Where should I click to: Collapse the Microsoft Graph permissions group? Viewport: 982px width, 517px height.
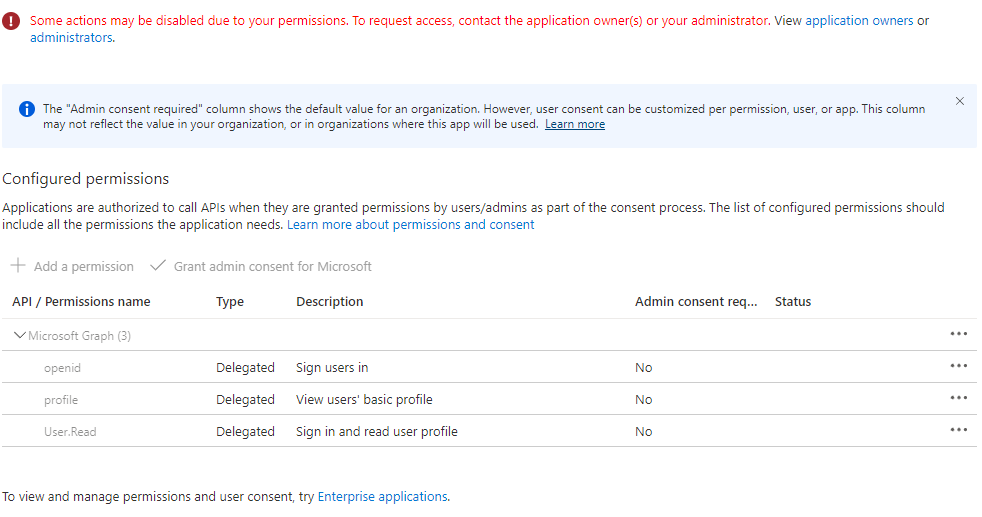(20, 336)
